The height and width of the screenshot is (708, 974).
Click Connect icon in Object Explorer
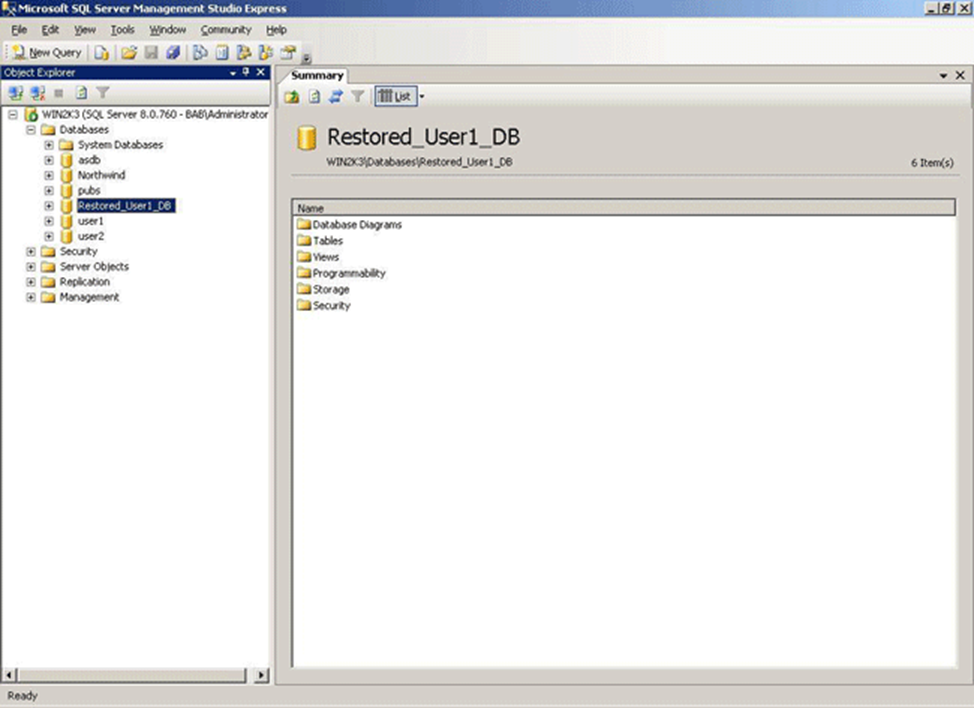16,93
